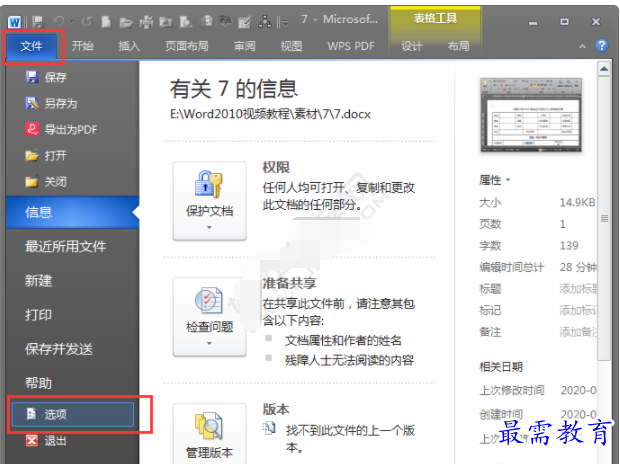Click the 选项 button
This screenshot has height=464, width=620.
73,414
